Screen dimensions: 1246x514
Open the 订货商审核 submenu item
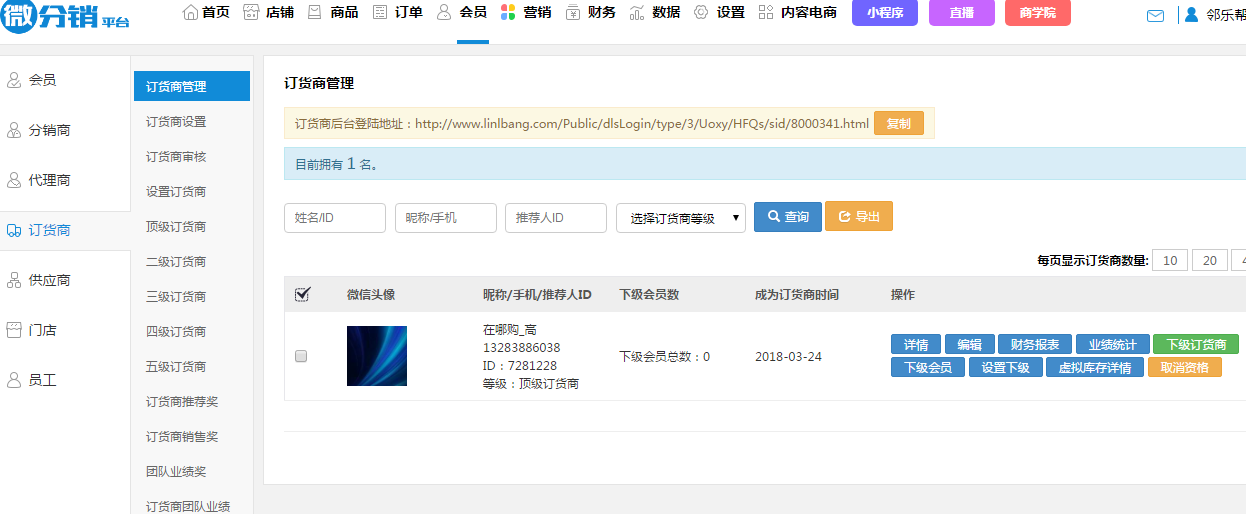click(176, 157)
